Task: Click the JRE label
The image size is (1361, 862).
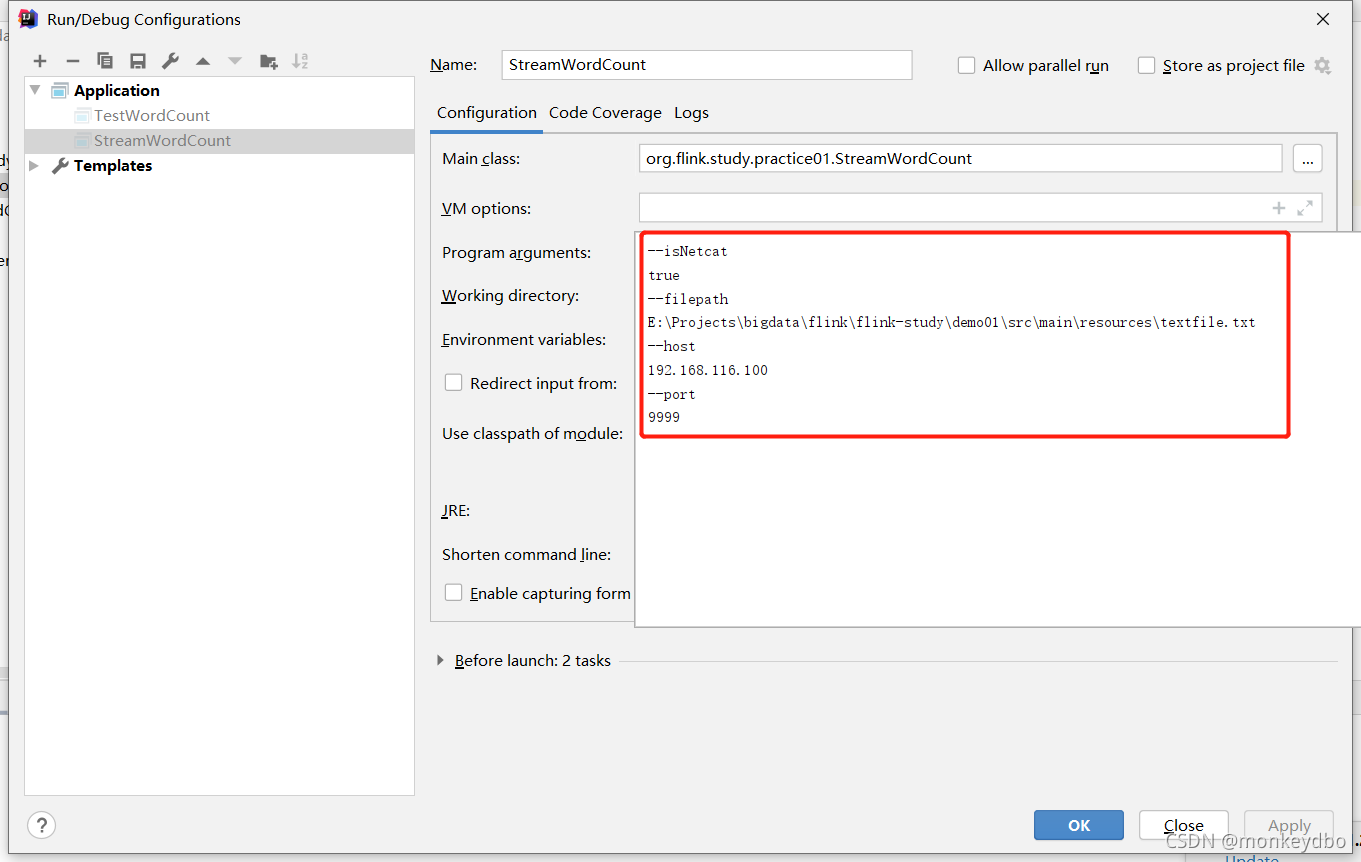Action: pos(456,511)
